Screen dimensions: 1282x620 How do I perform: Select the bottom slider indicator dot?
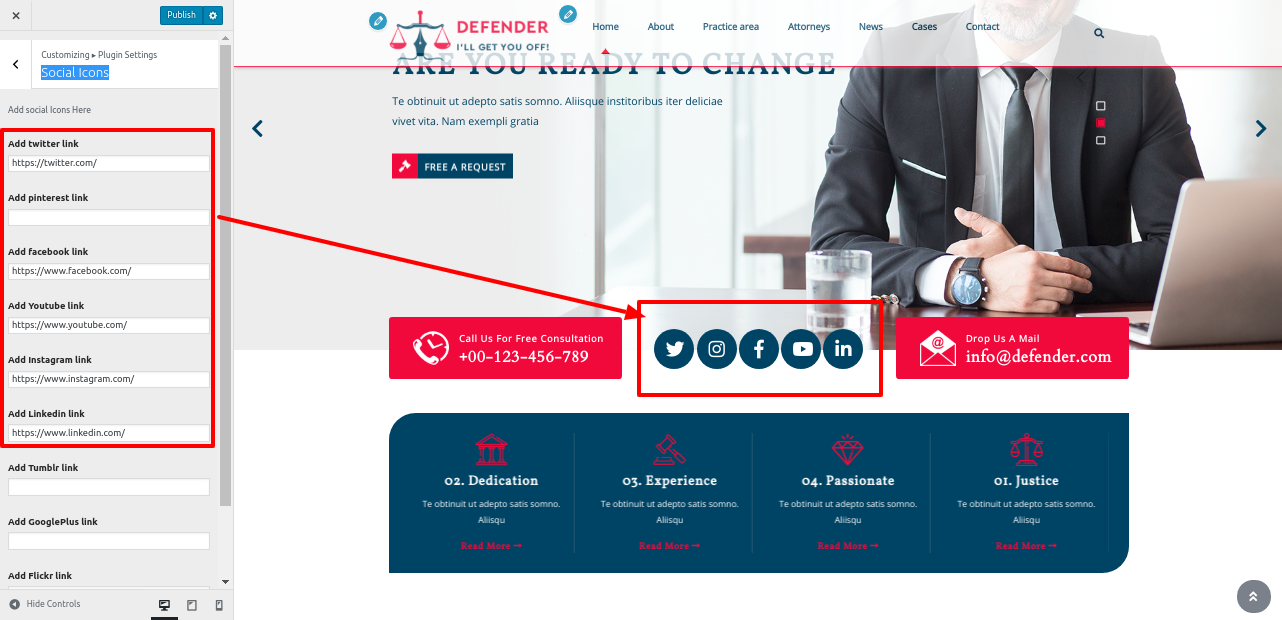[1101, 140]
